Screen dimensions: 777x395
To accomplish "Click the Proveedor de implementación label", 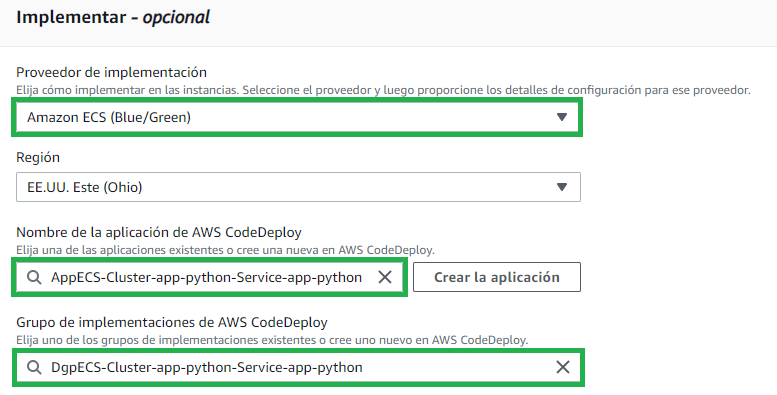I will (x=111, y=72).
